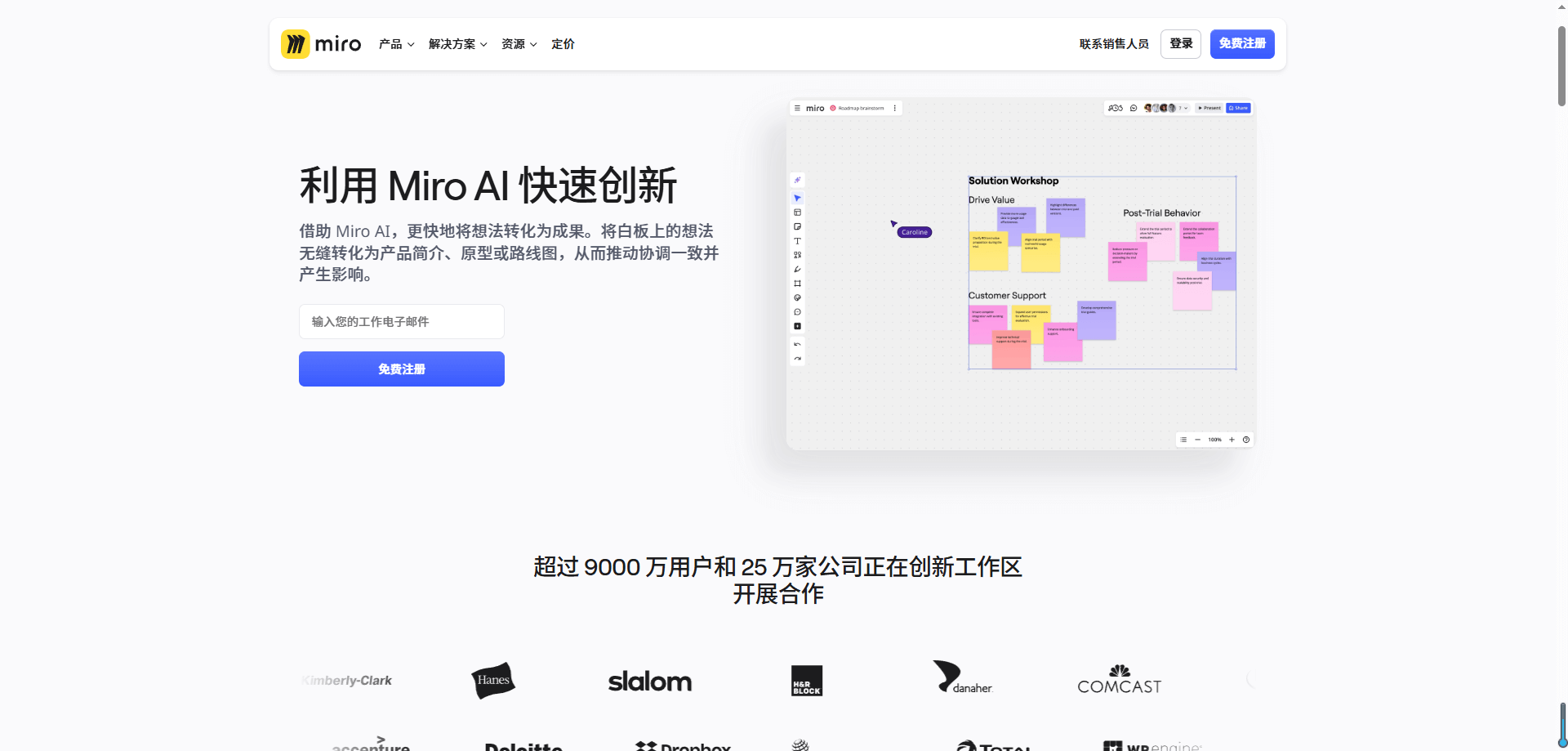Click the 利用 Miro AI 快速创新 headline
Screen dimensions: 1568x751
coord(488,186)
